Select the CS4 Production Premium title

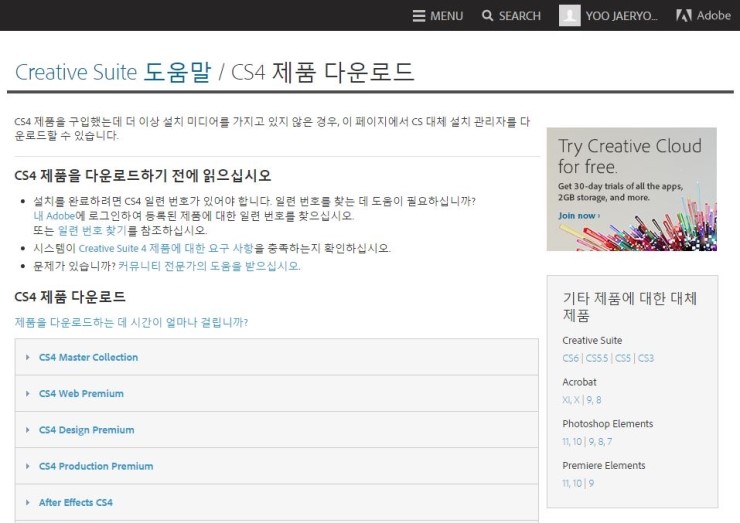tap(96, 466)
